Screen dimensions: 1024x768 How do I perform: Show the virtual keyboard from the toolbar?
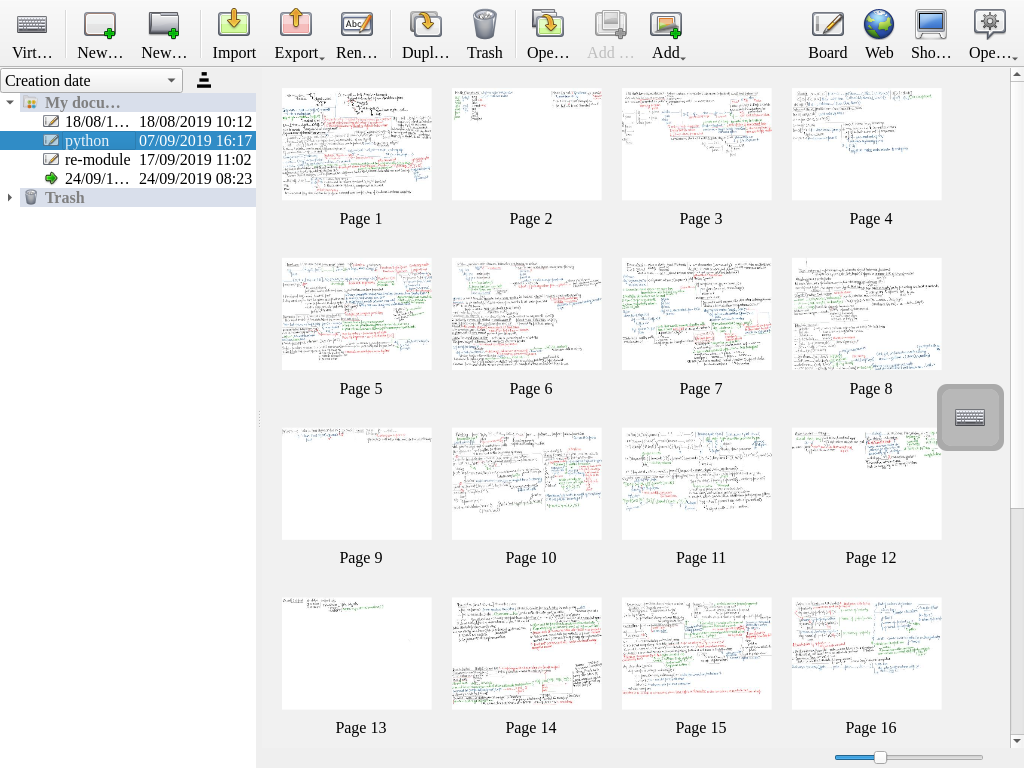(x=32, y=33)
